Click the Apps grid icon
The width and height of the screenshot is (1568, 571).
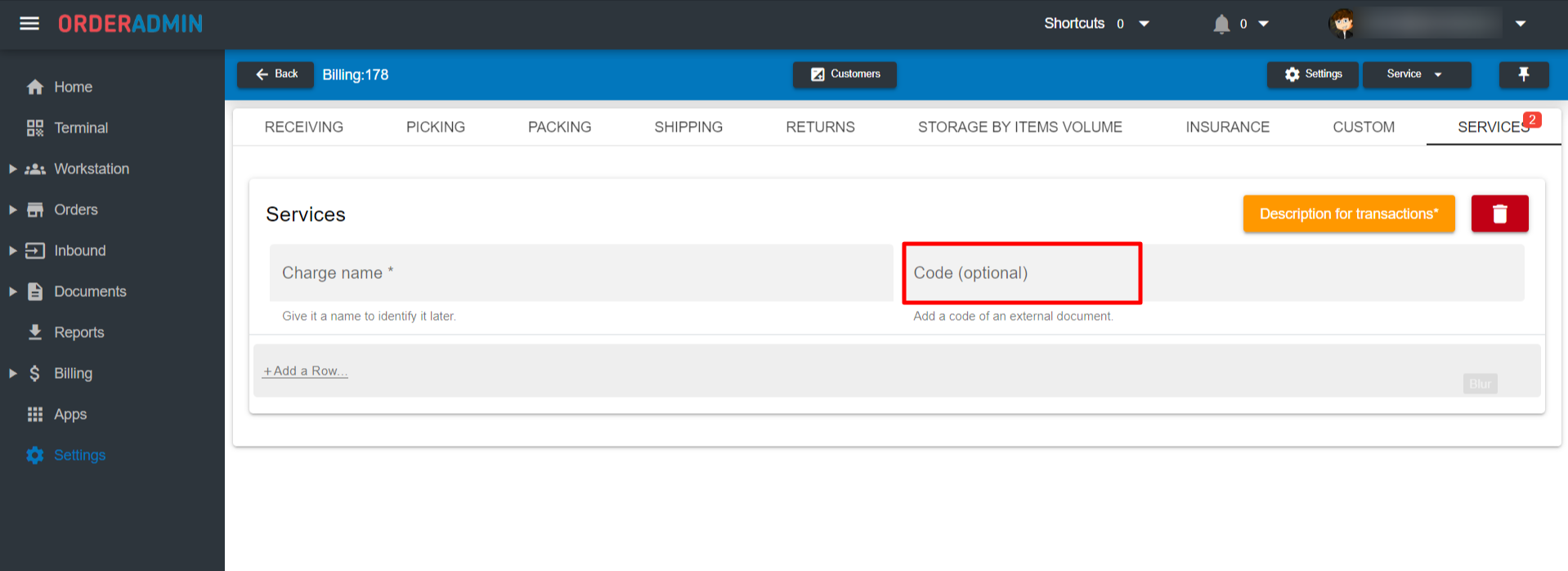[x=35, y=414]
